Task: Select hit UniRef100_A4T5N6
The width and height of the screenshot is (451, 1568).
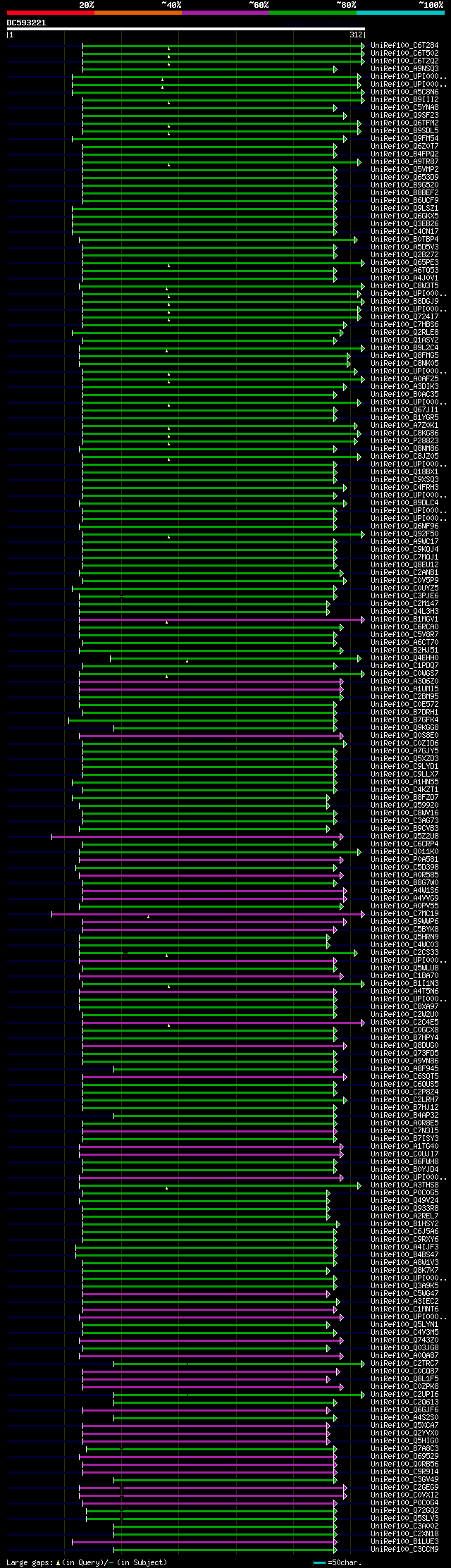Action: pos(404,992)
